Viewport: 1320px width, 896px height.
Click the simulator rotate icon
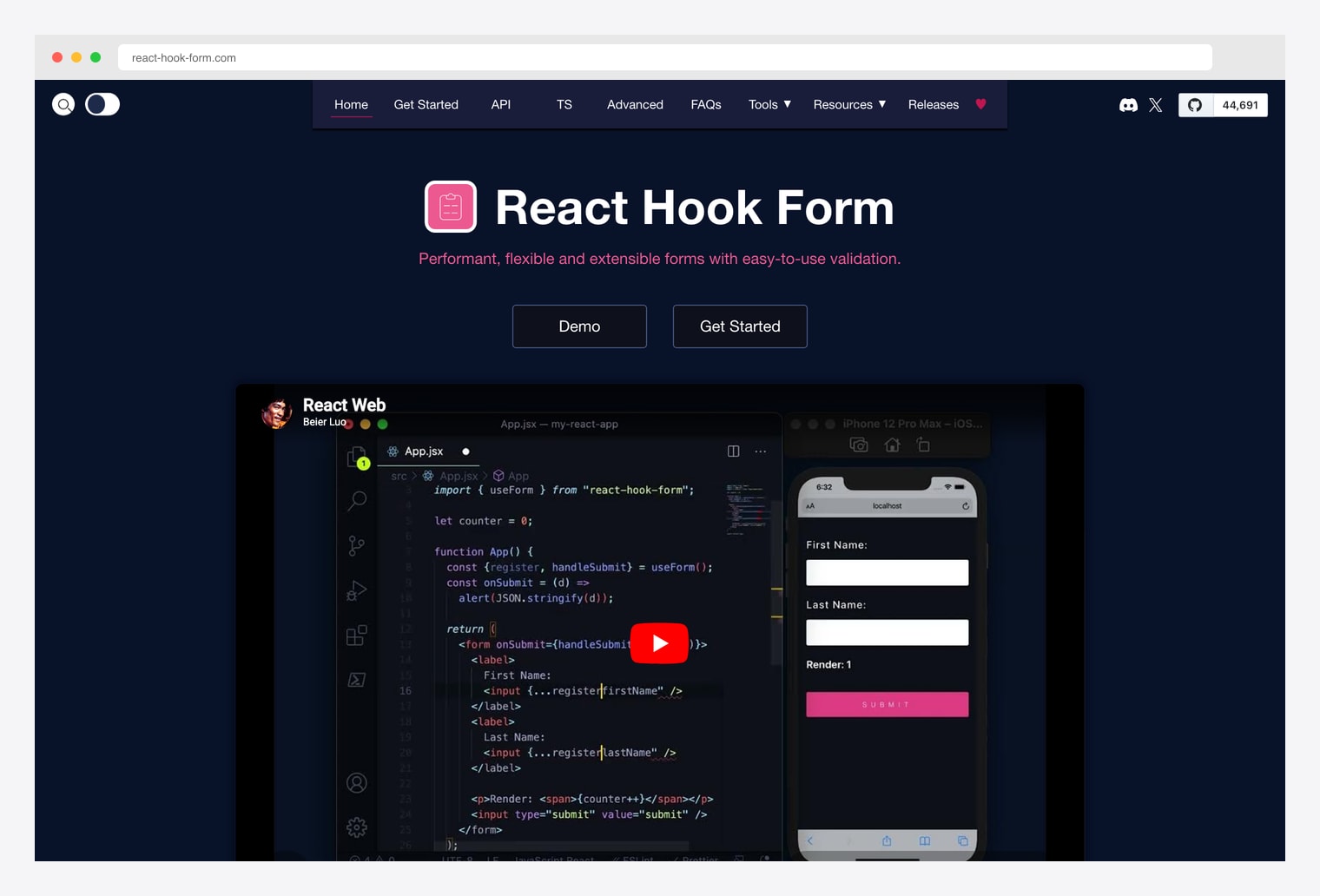[923, 445]
